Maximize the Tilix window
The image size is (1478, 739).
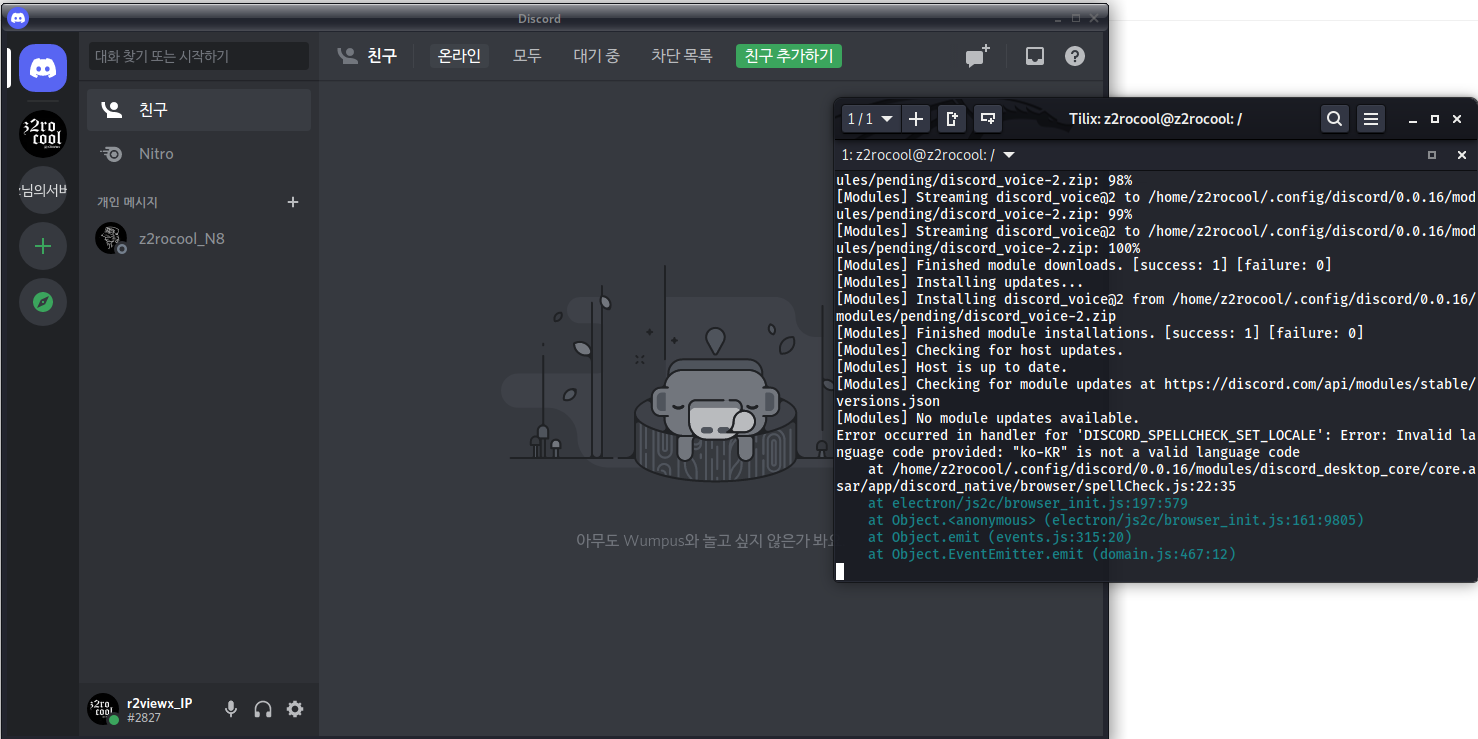1435,120
